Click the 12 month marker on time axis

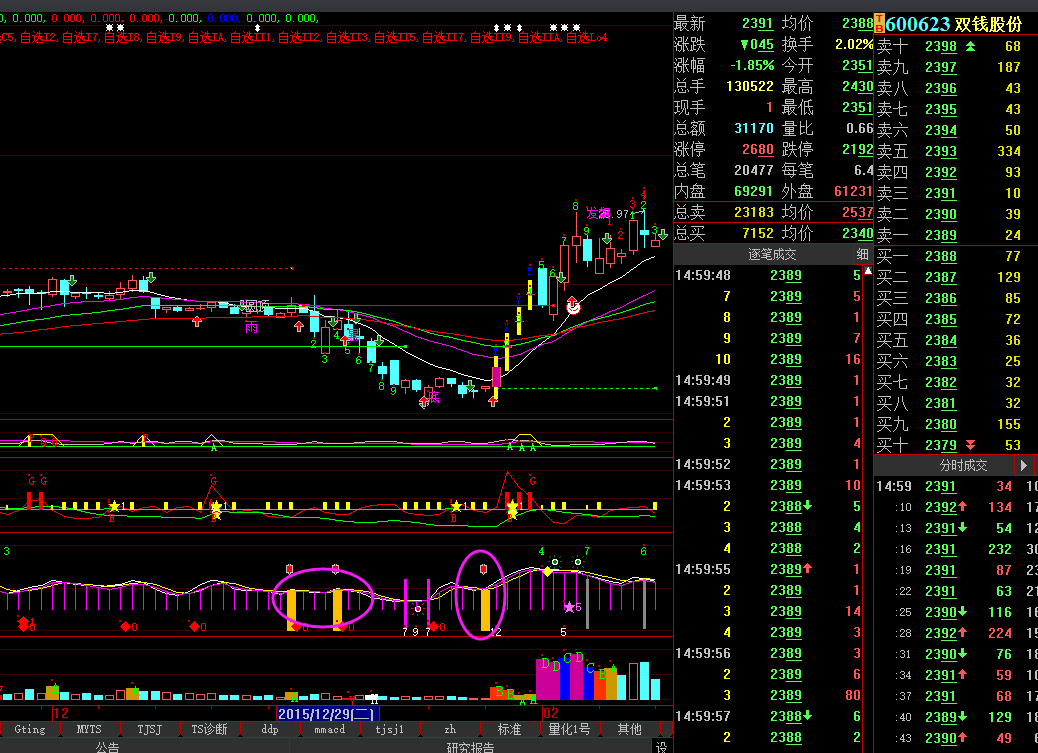[60, 713]
